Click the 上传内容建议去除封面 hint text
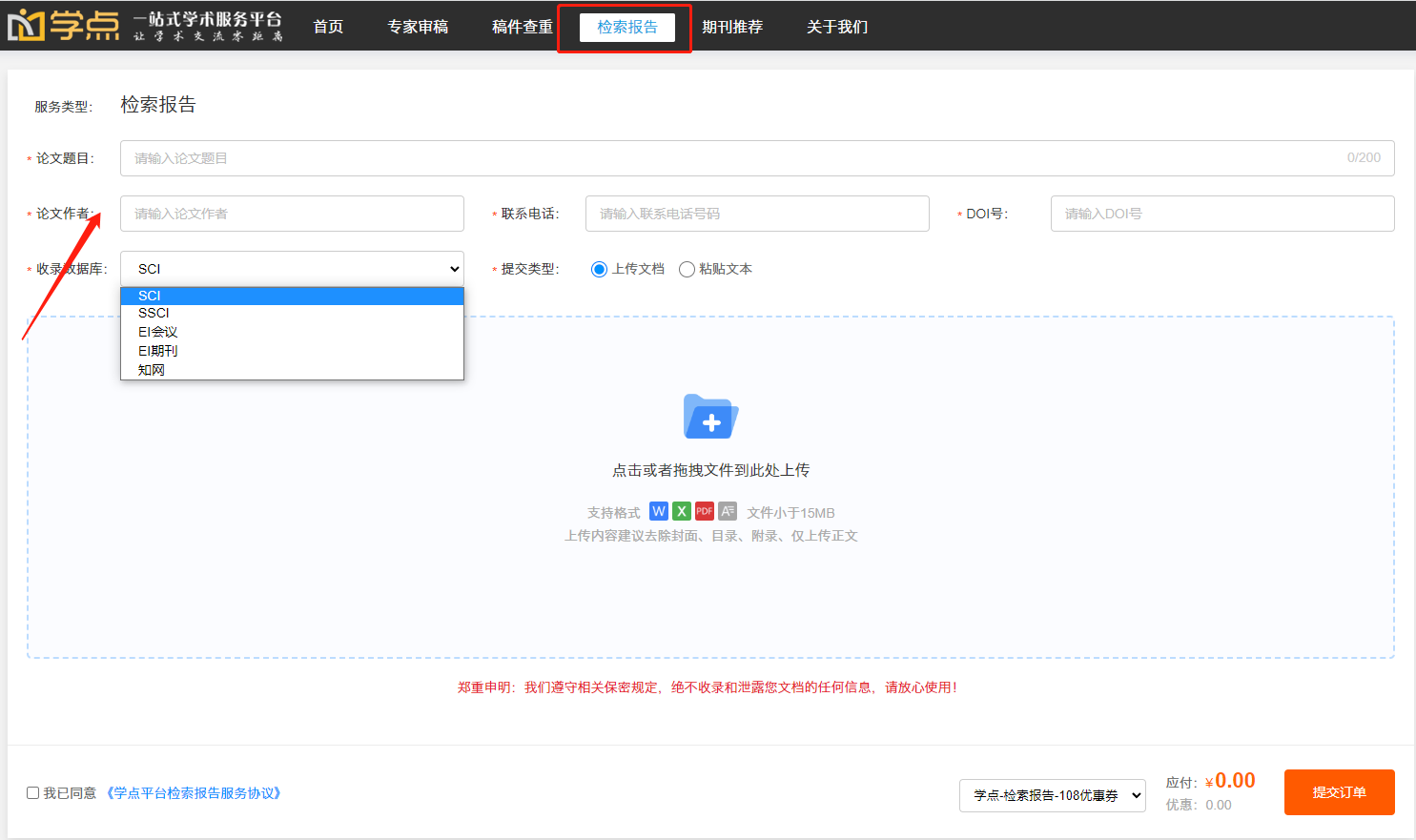1416x840 pixels. pyautogui.click(x=710, y=536)
